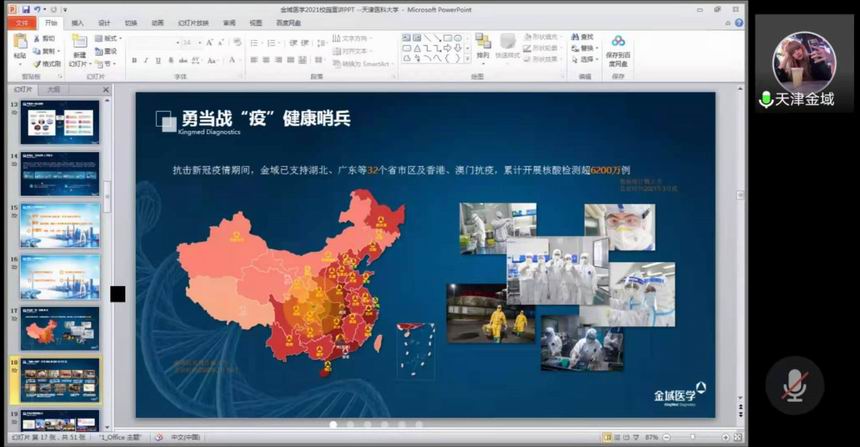
Task: Click the New Slide (新建幻灯片) icon
Action: 80,42
